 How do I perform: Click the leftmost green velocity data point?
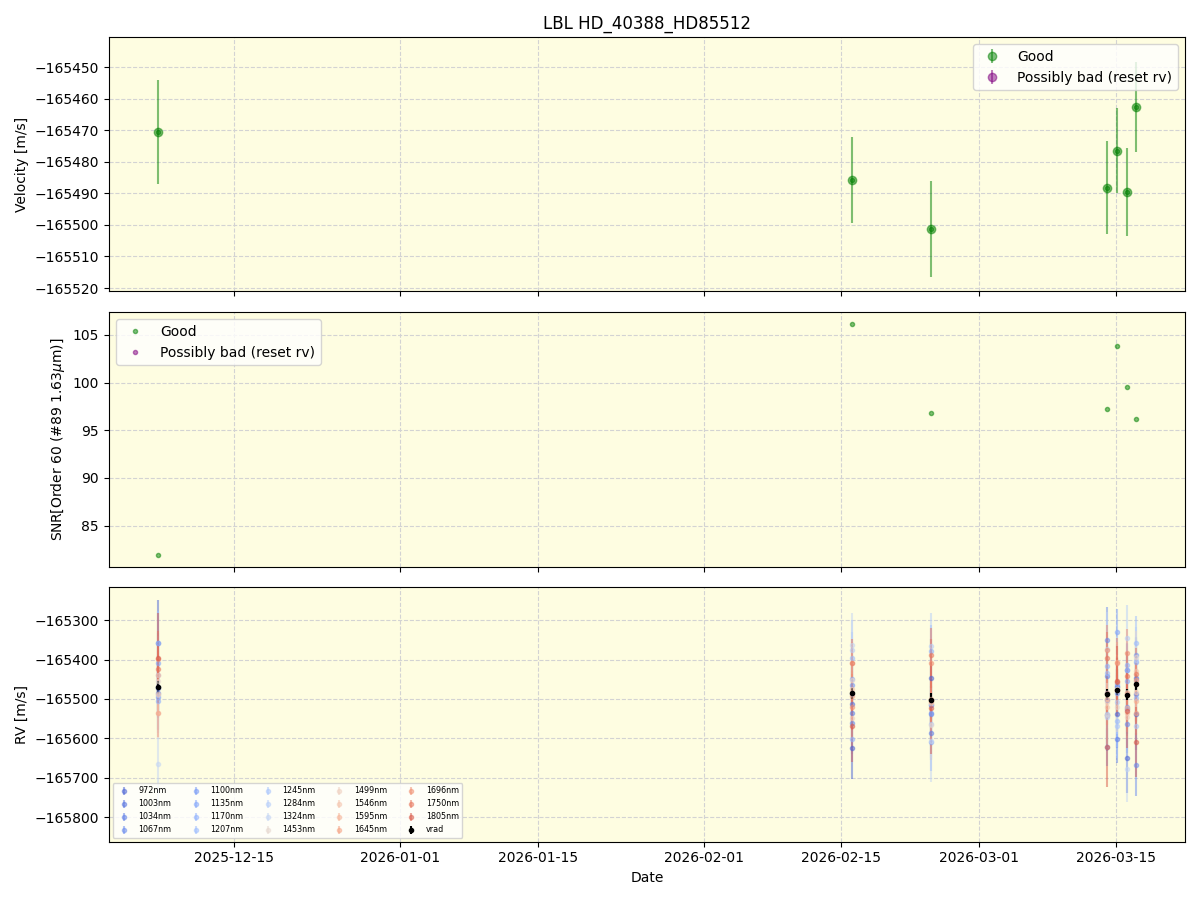coord(158,131)
